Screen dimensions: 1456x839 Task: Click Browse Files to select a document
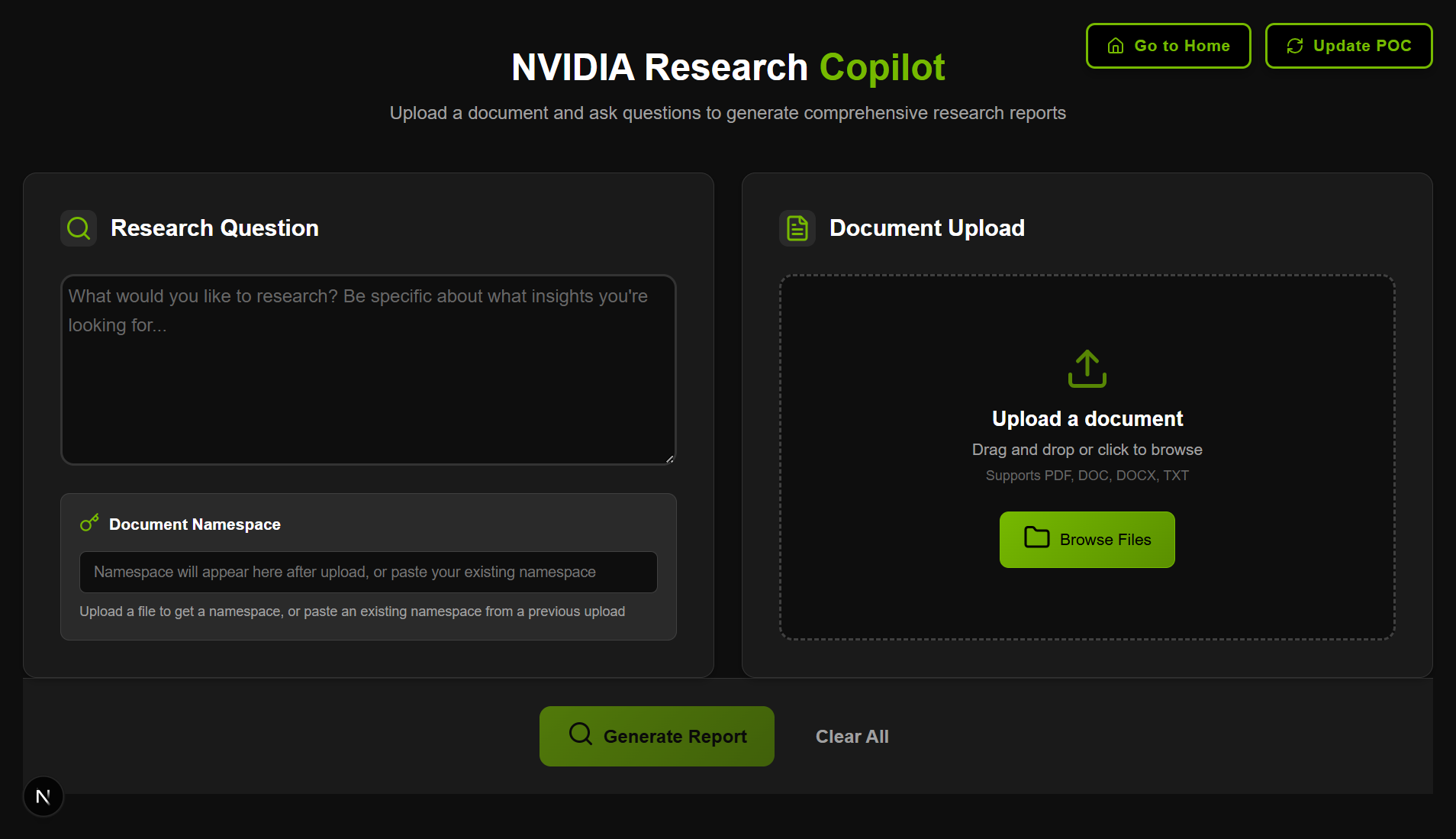click(1087, 539)
